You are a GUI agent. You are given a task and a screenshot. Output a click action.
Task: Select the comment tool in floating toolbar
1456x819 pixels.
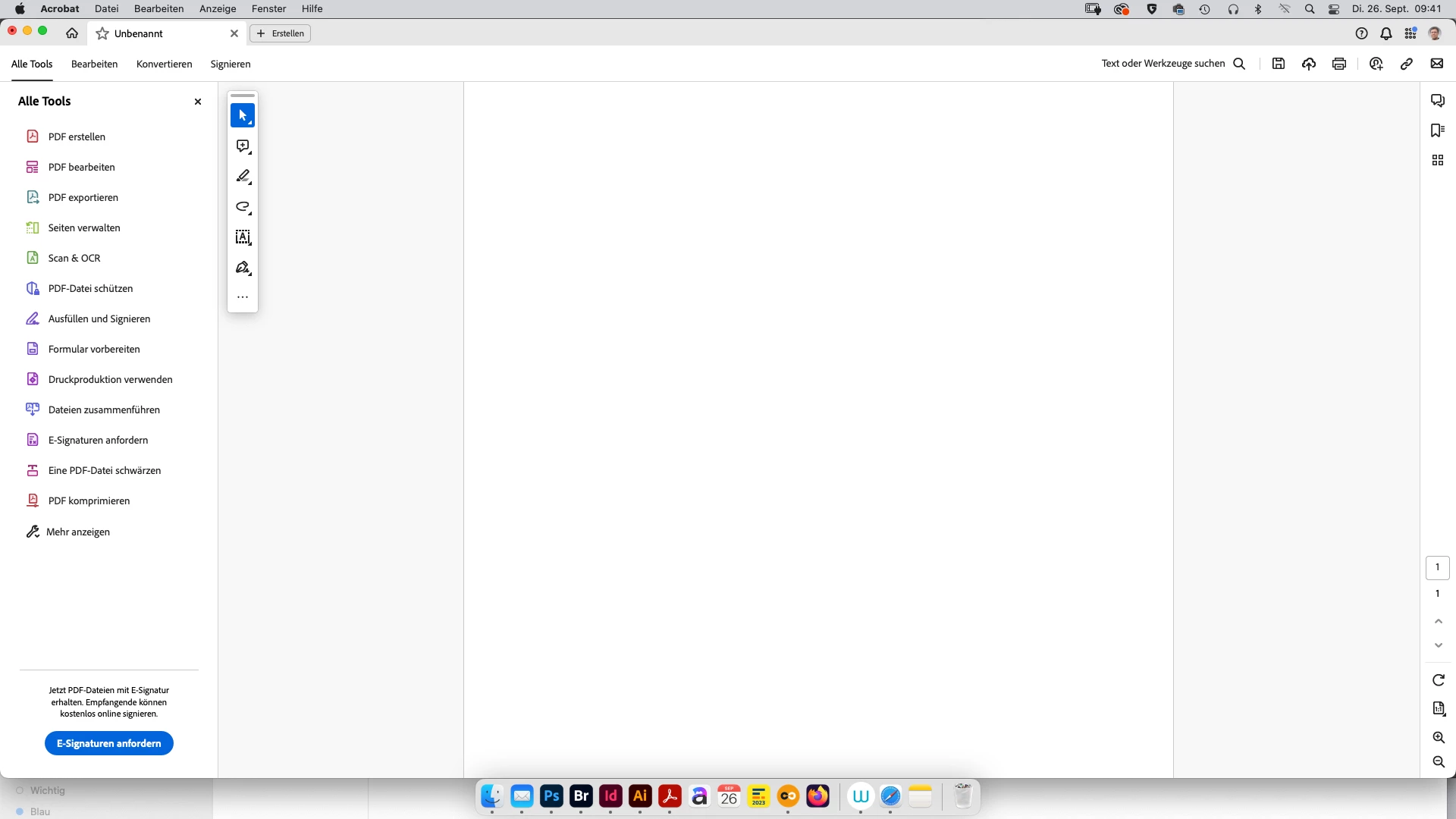(x=243, y=146)
